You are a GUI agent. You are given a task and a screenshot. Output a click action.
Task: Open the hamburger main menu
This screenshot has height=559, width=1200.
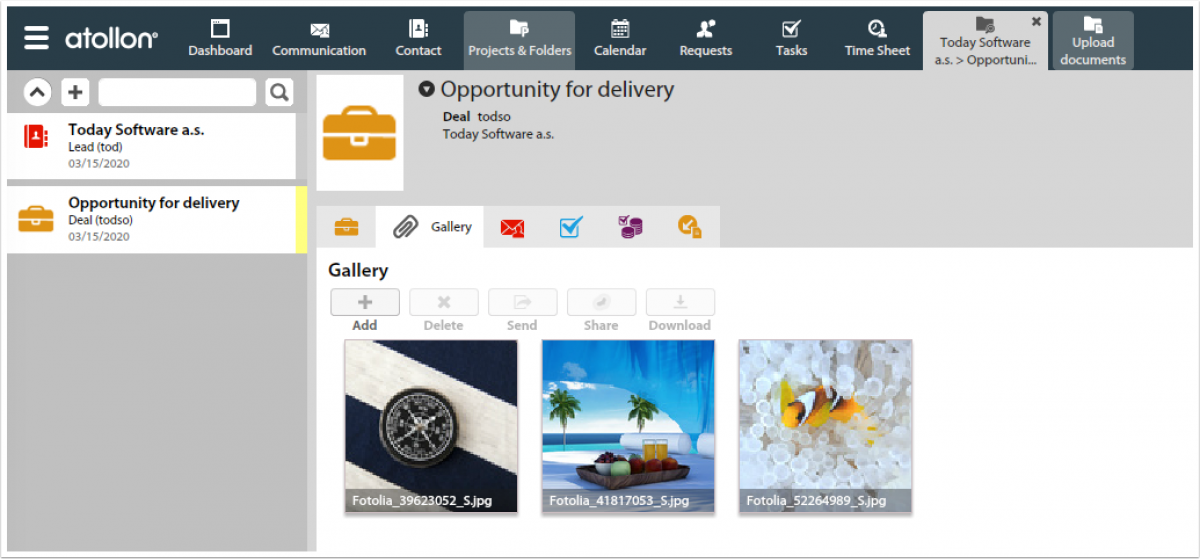click(36, 38)
